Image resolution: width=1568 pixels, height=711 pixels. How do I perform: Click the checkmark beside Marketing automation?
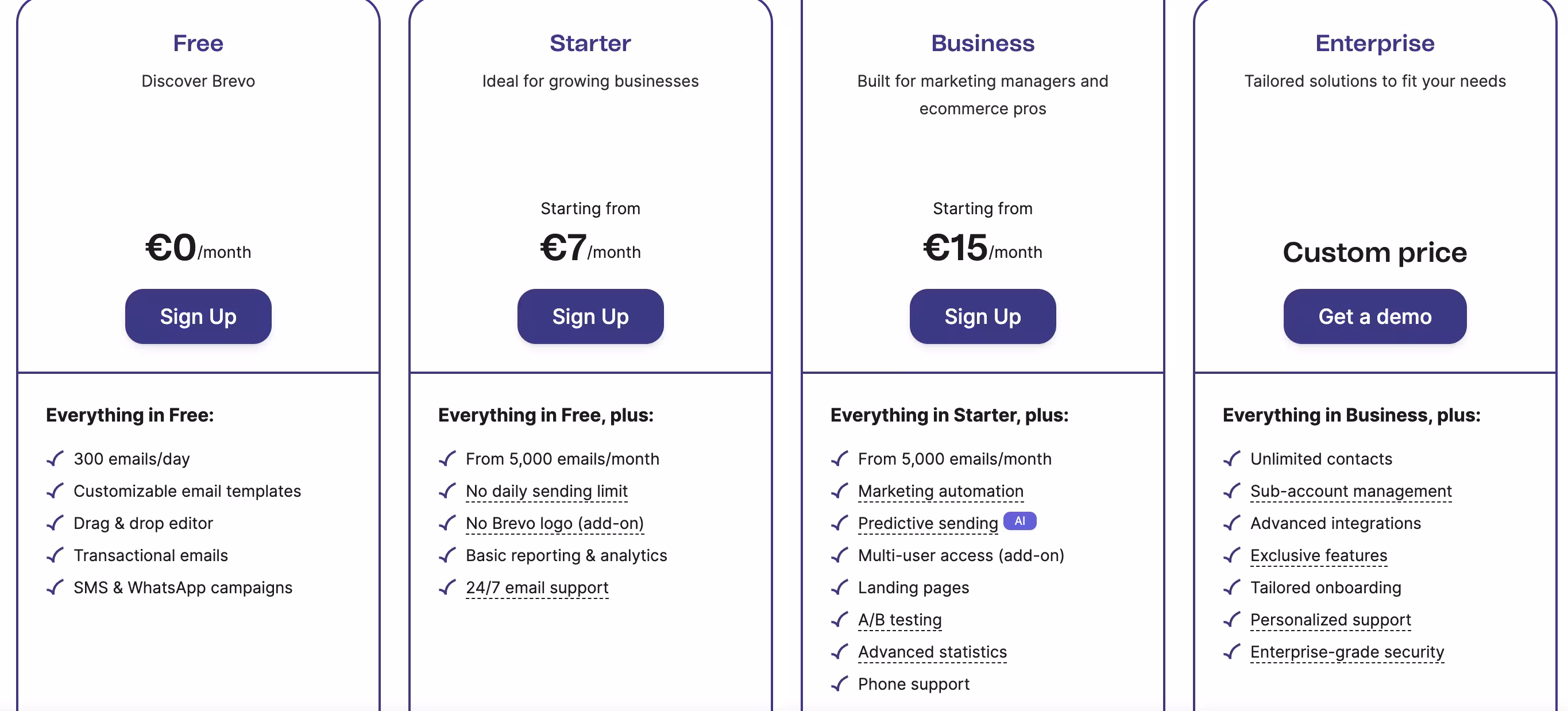coord(839,491)
